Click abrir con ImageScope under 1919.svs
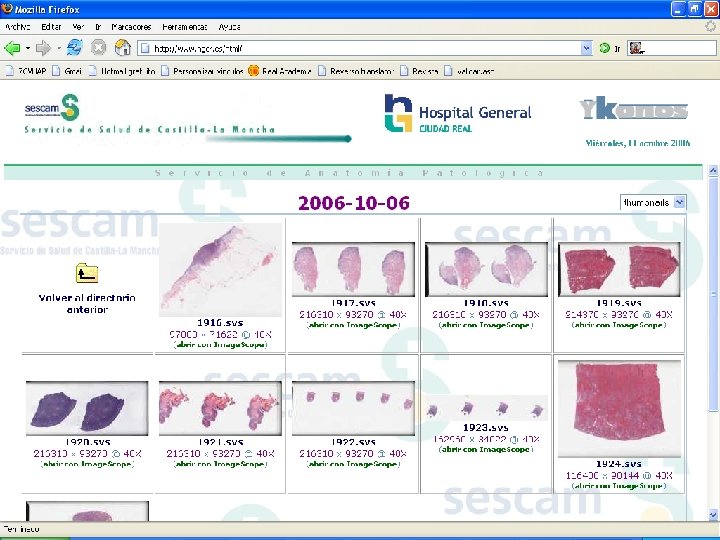The image size is (720, 540). tap(619, 325)
